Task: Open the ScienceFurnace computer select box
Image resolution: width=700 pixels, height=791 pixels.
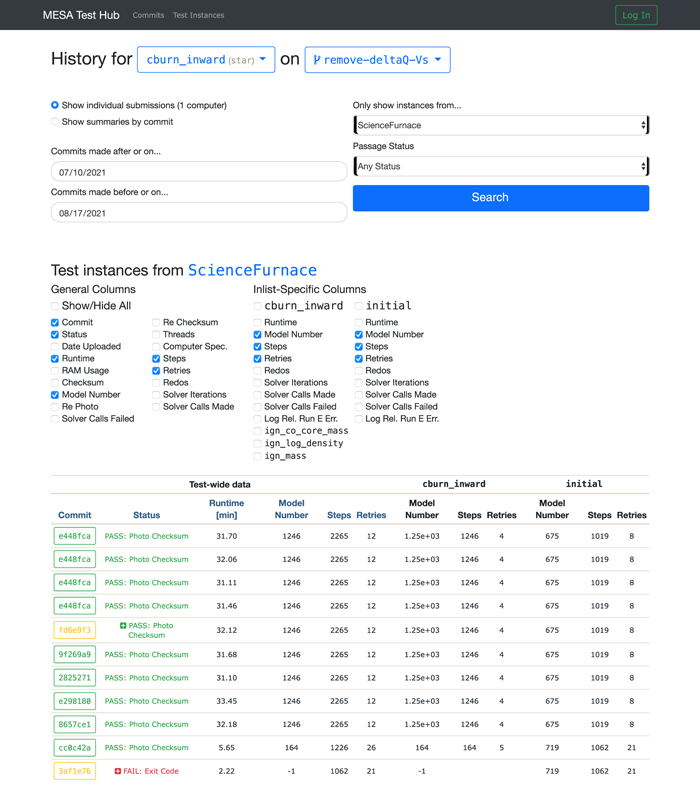Action: pyautogui.click(x=500, y=125)
